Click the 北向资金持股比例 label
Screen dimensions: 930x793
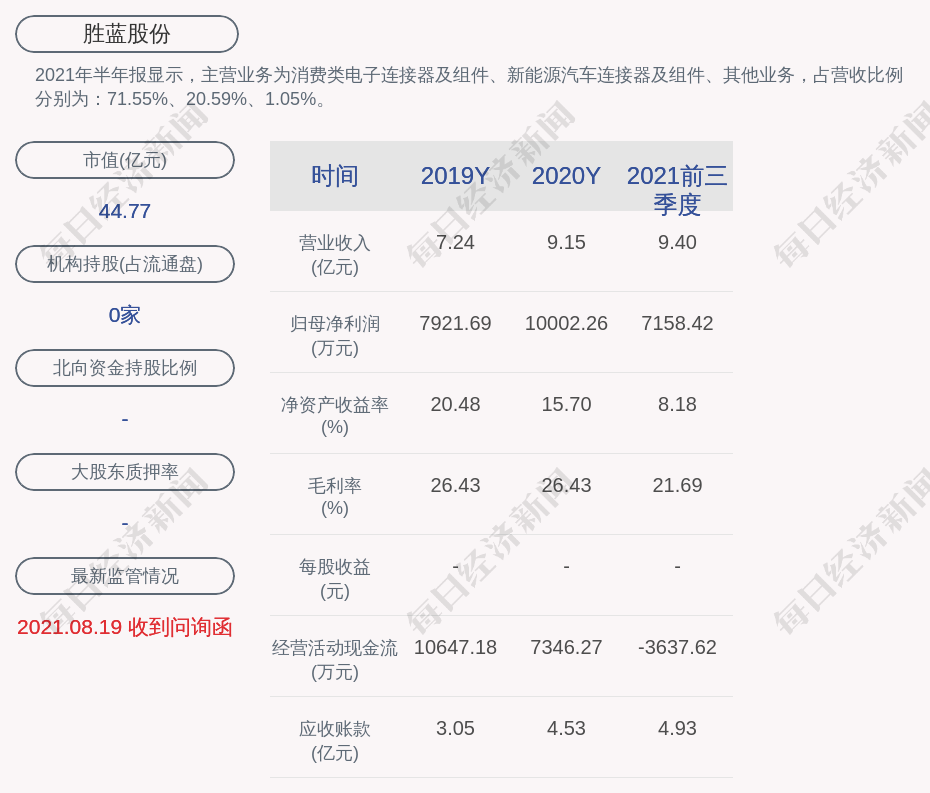[x=125, y=368]
